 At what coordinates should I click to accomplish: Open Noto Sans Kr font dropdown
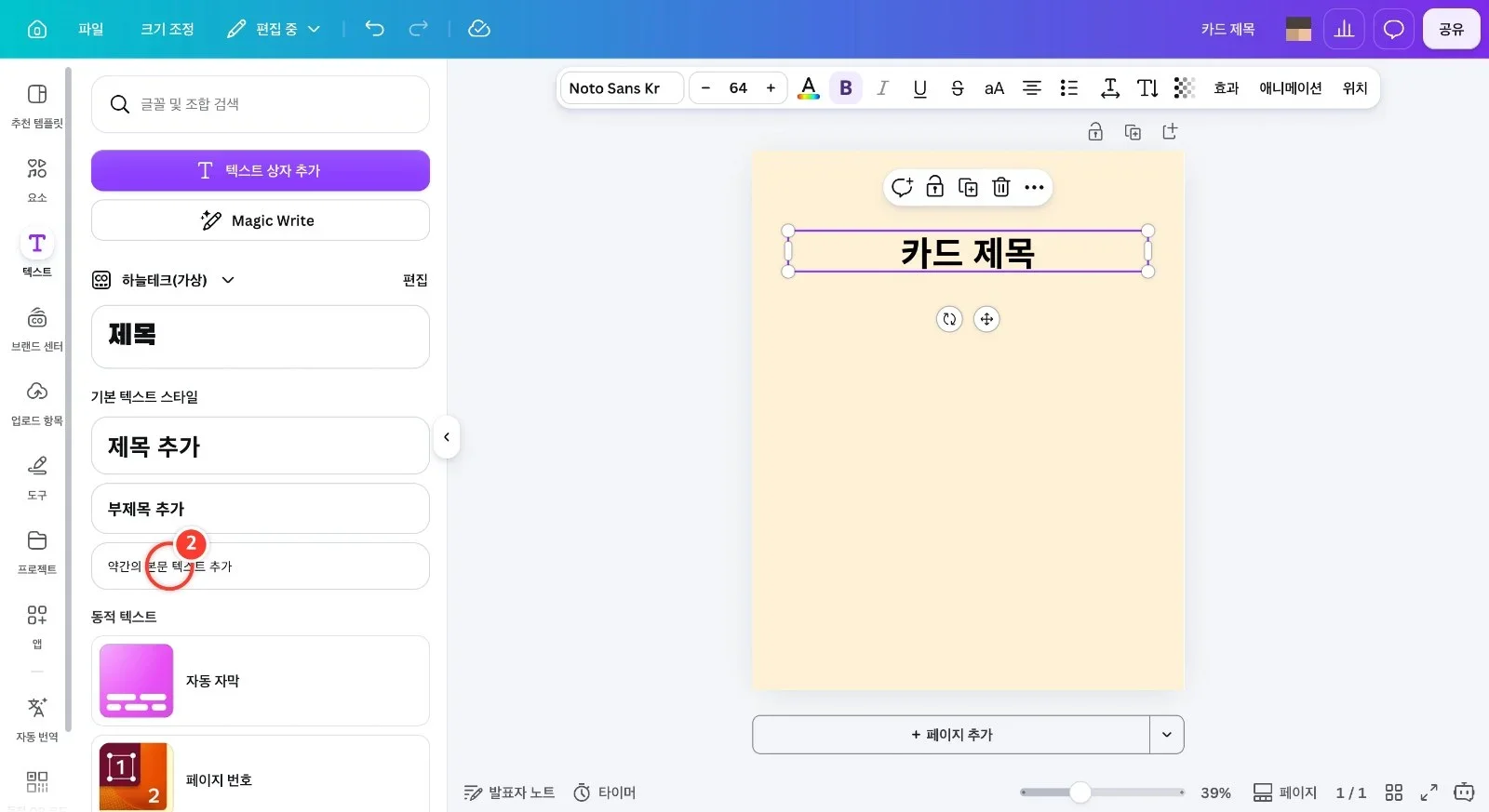[622, 88]
